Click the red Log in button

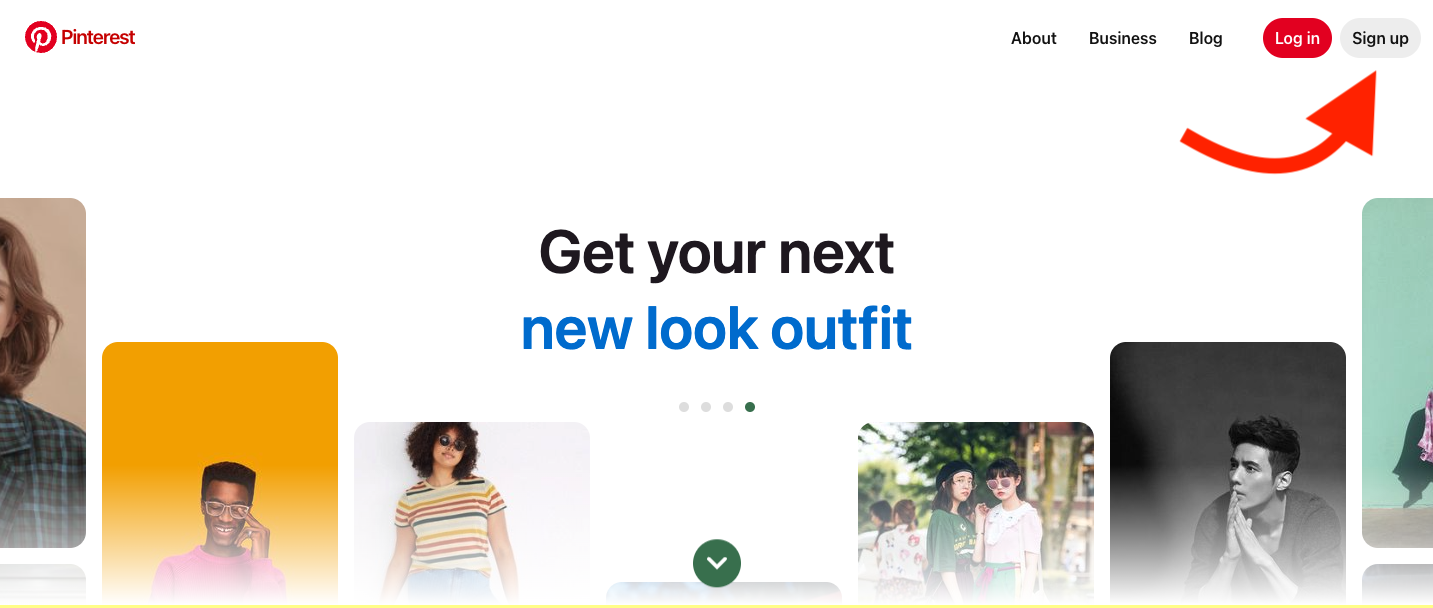click(x=1297, y=38)
